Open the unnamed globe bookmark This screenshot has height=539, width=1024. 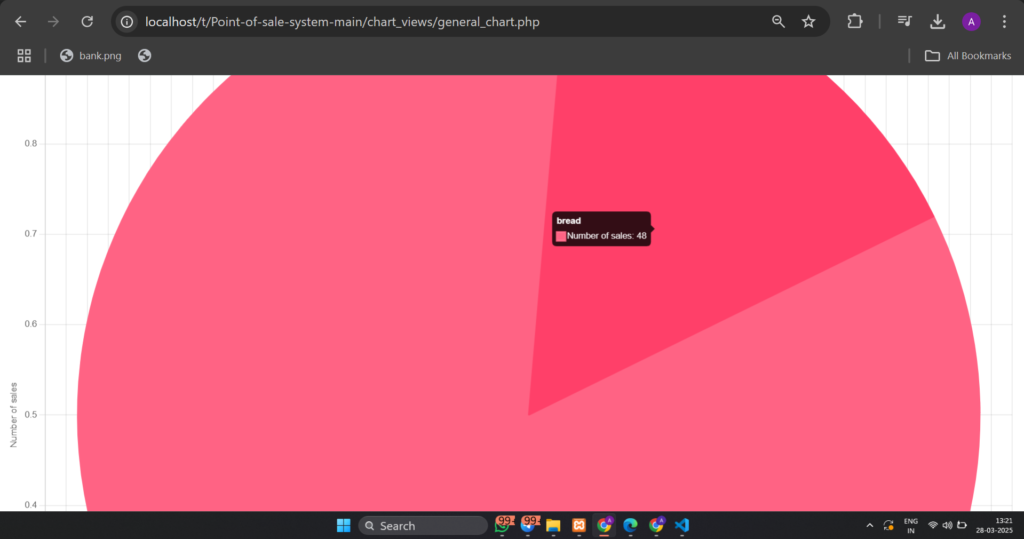click(x=144, y=56)
